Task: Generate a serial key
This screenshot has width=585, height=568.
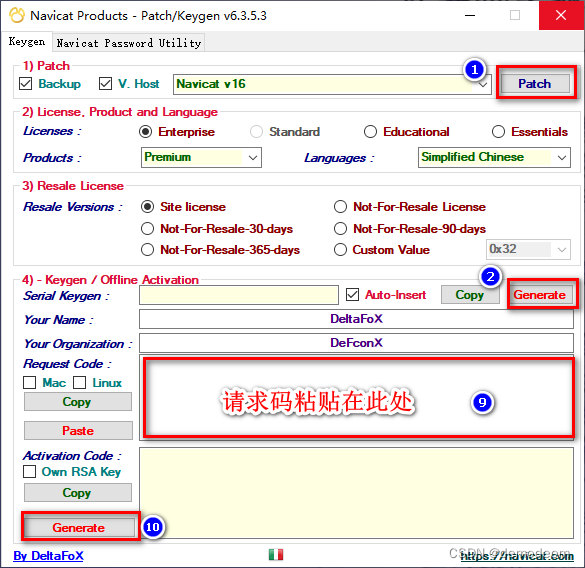Action: [x=540, y=295]
